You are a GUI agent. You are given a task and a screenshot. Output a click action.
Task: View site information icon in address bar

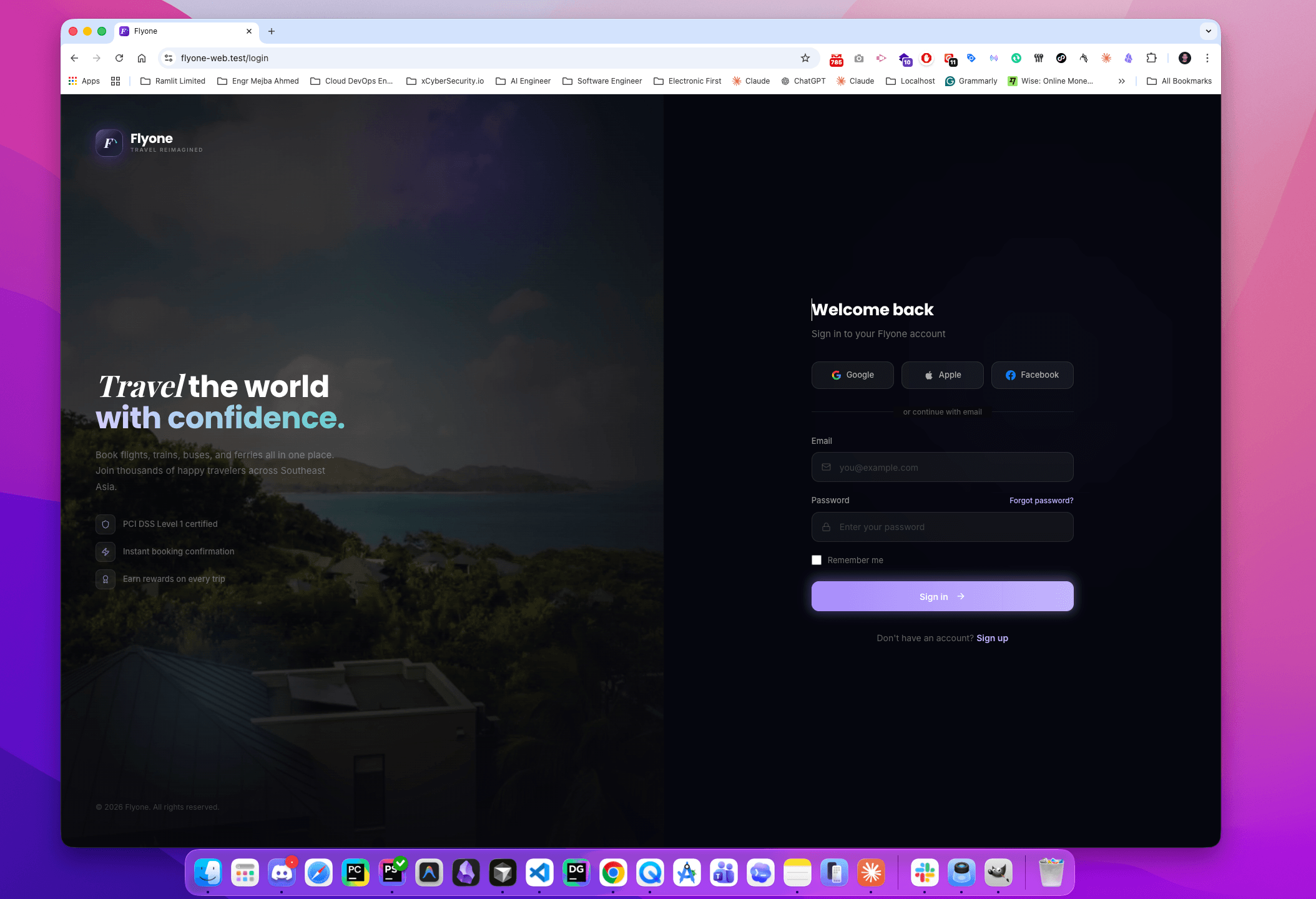click(168, 58)
